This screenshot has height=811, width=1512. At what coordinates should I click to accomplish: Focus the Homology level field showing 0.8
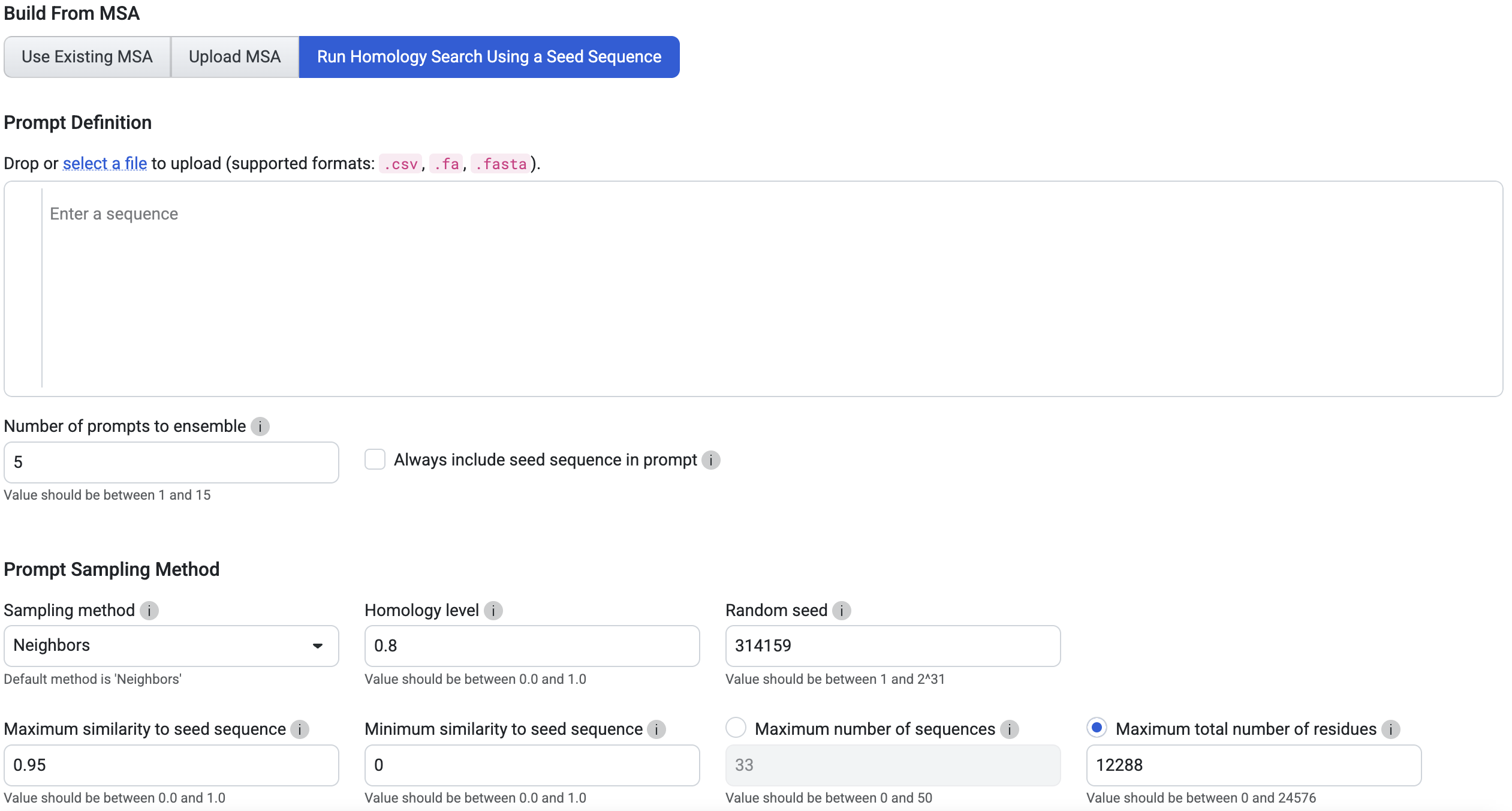(x=532, y=645)
